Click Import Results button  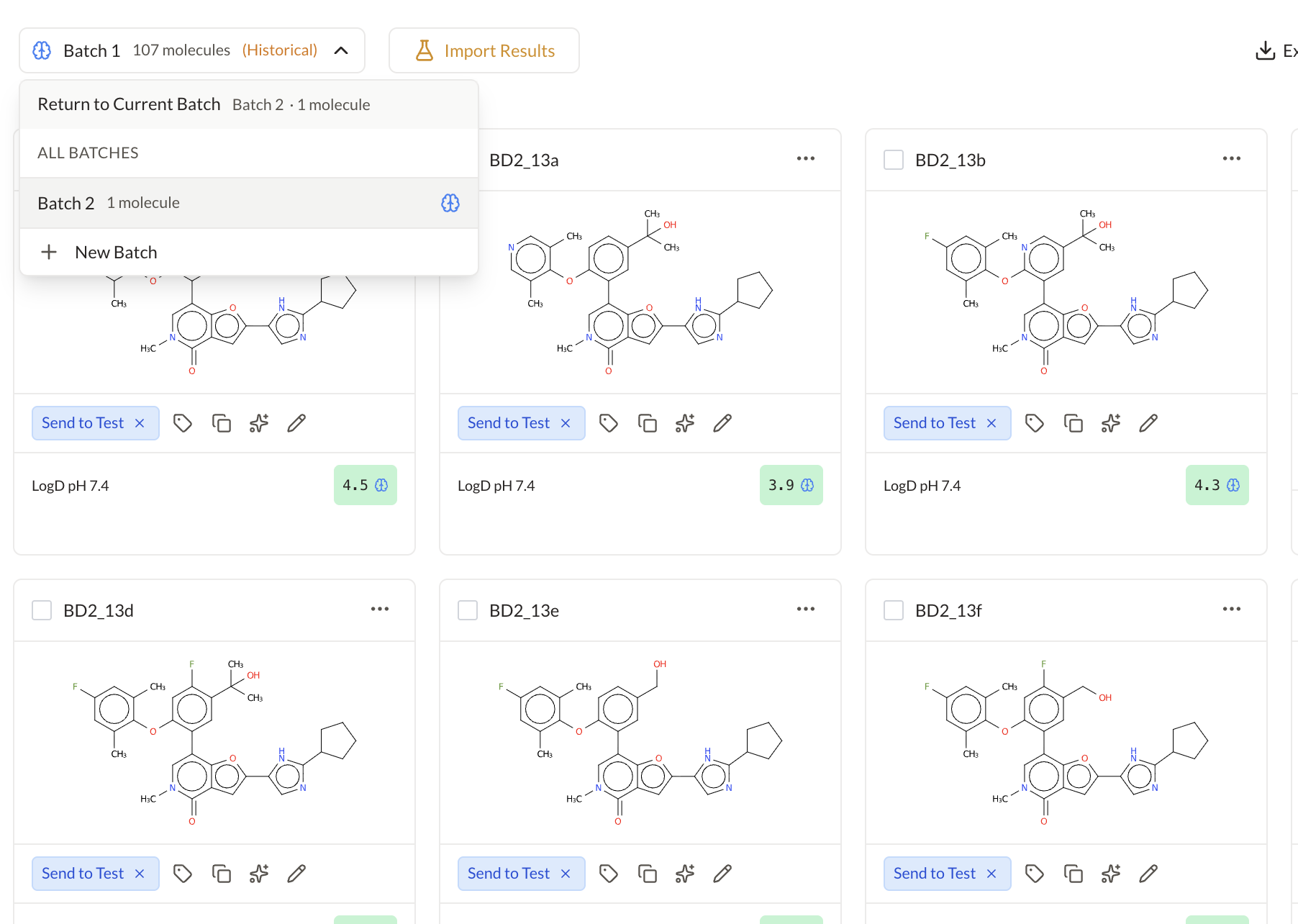pyautogui.click(x=484, y=50)
